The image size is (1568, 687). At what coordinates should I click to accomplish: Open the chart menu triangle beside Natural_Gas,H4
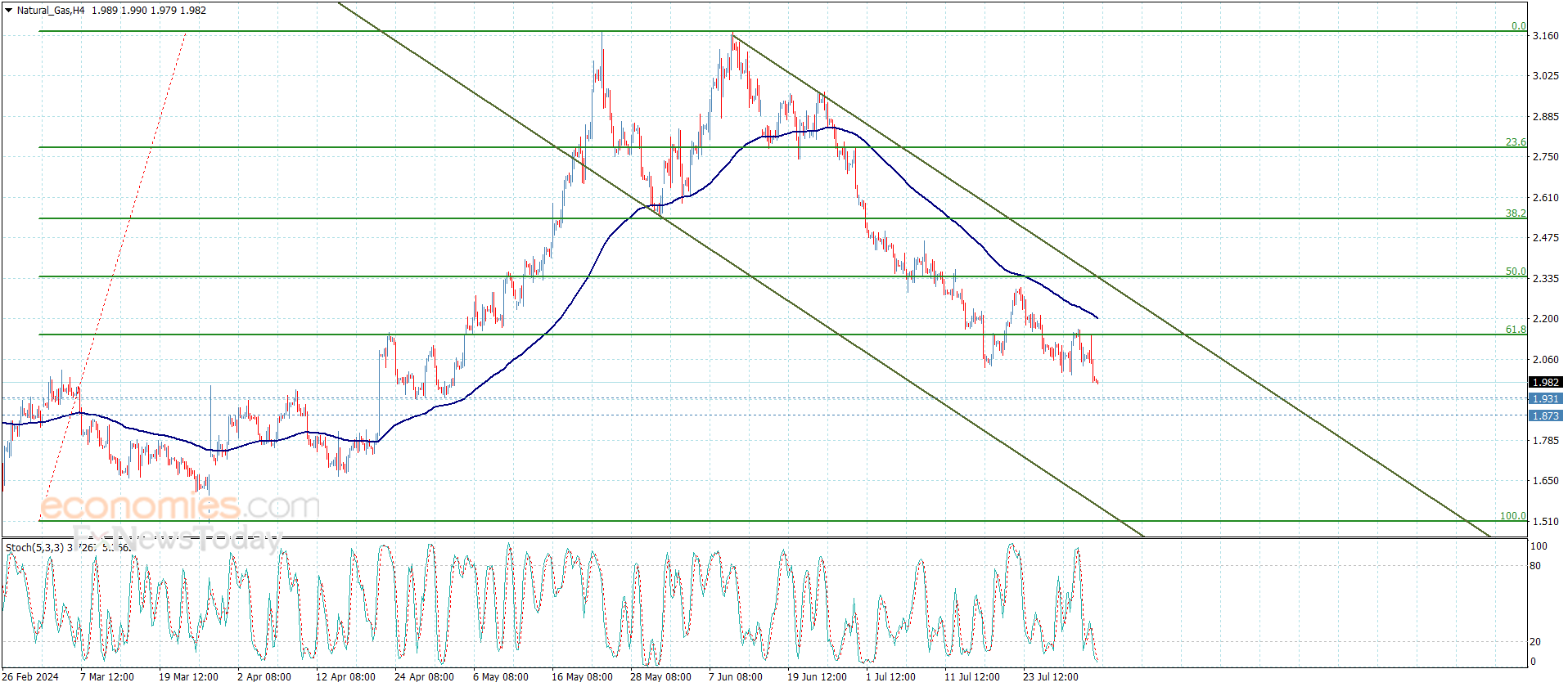pyautogui.click(x=8, y=11)
